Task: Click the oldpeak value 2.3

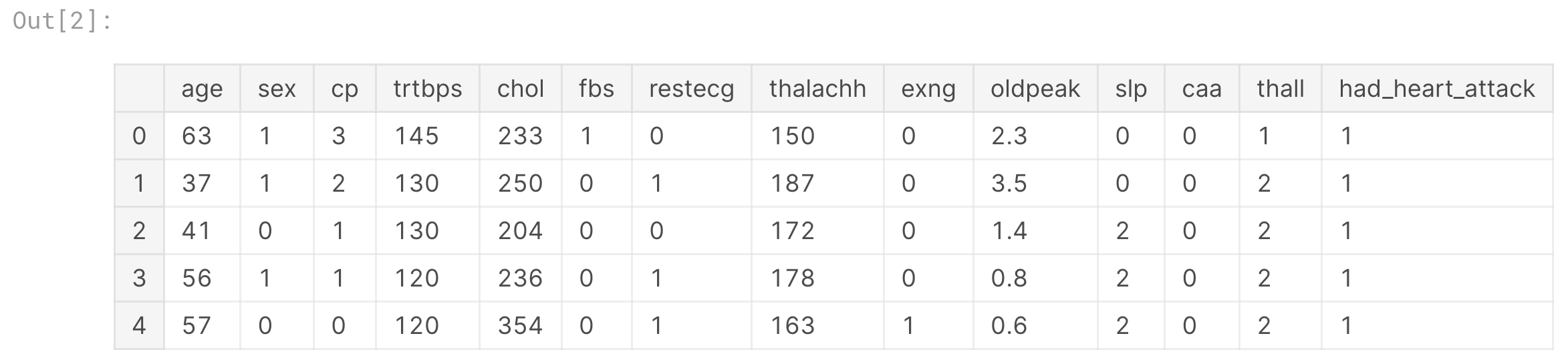Action: 1009,136
